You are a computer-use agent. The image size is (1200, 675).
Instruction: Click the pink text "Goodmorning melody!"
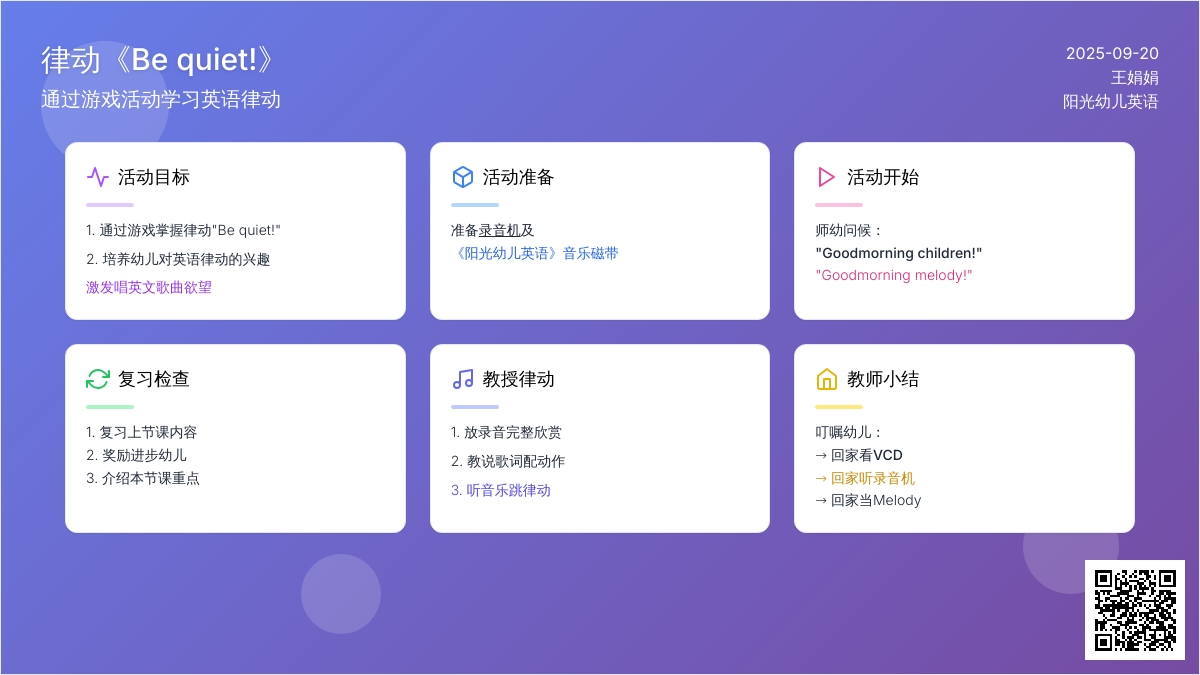point(894,275)
